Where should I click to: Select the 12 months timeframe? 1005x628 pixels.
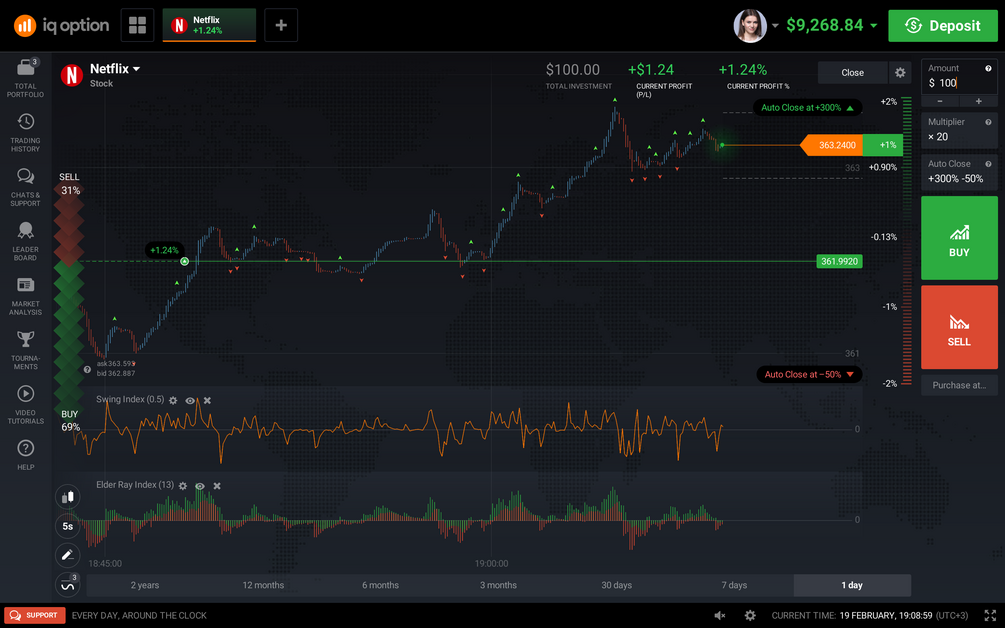263,585
